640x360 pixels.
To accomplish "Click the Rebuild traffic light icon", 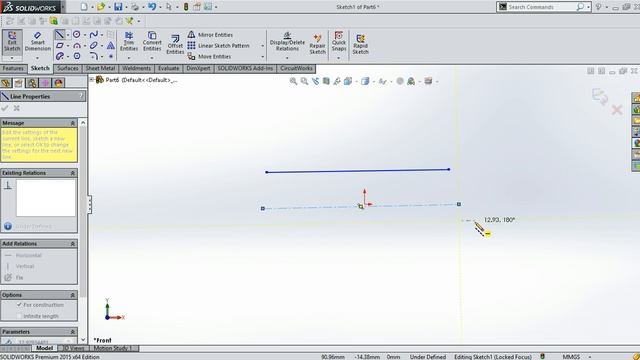I will (x=186, y=7).
